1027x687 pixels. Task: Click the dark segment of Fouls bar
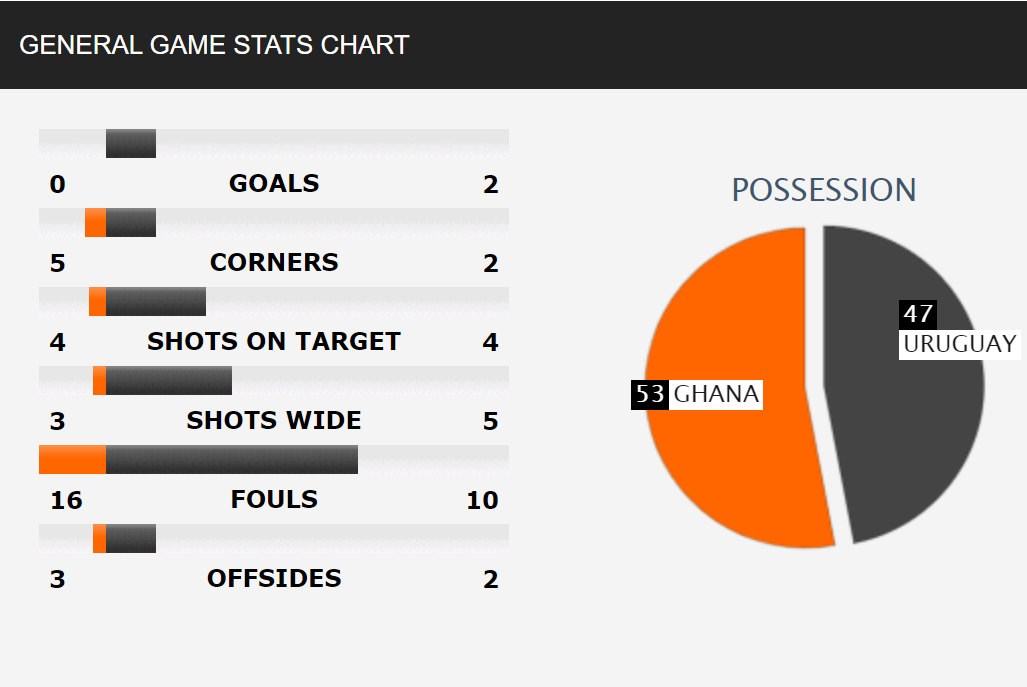pos(232,459)
